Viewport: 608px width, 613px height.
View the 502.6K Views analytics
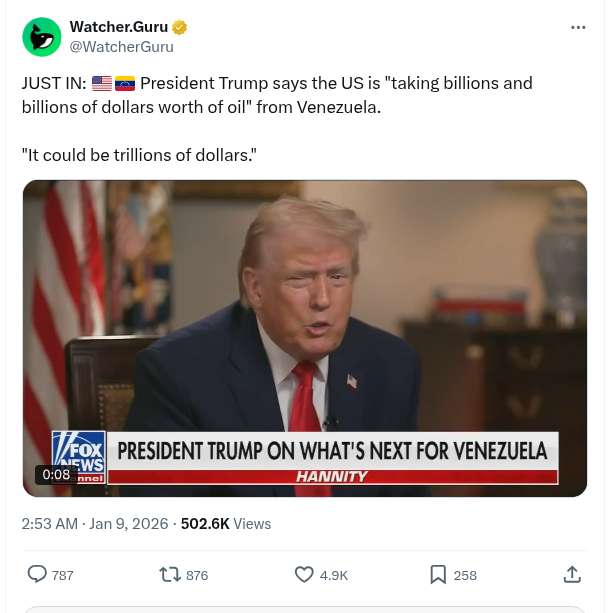click(226, 523)
